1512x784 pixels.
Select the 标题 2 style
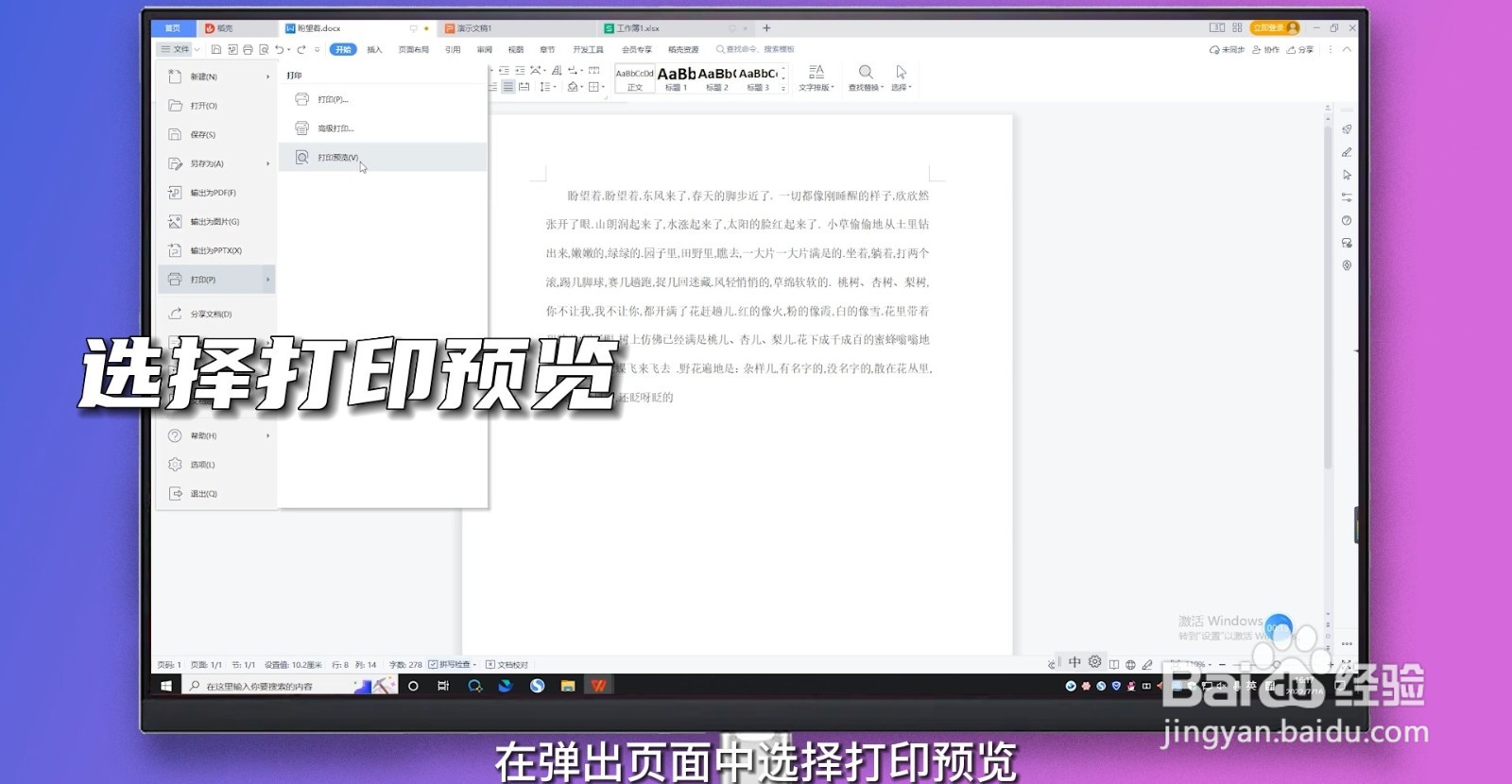click(x=716, y=79)
